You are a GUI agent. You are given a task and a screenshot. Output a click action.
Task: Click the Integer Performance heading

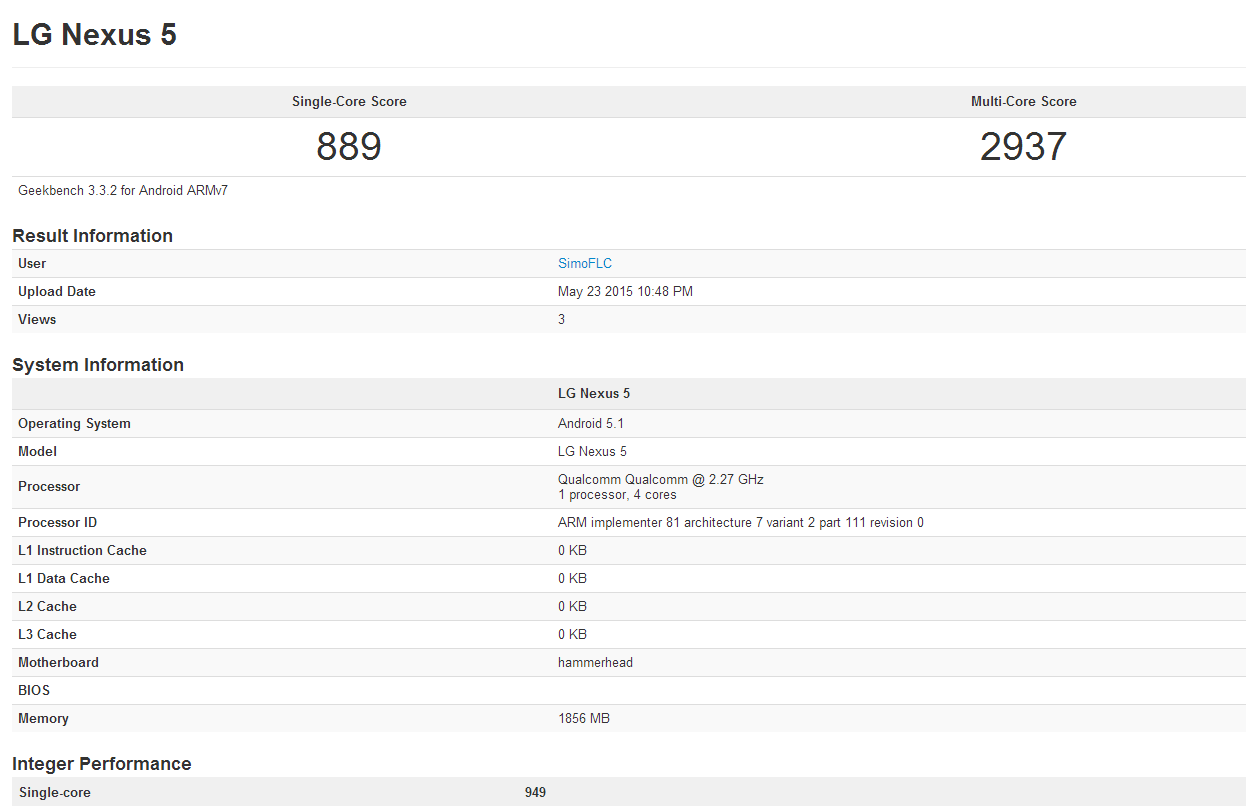102,764
